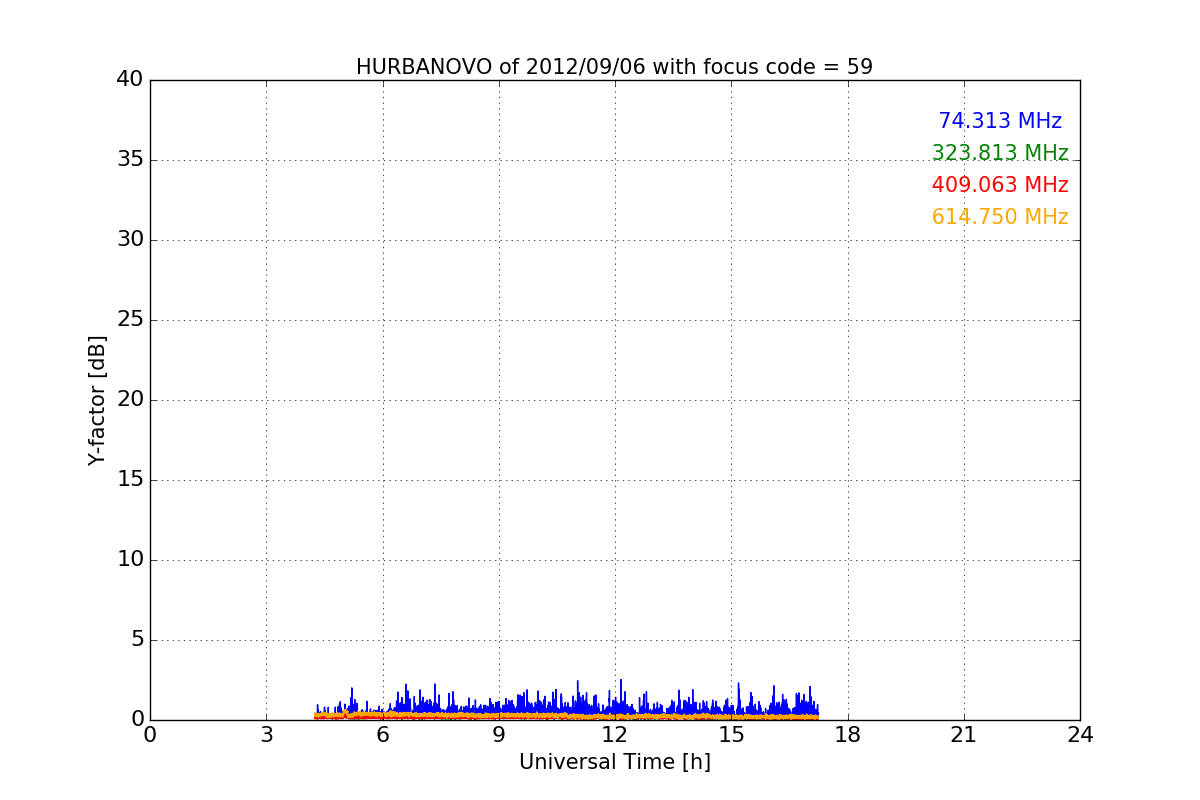Click y-axis tick label 35
Image resolution: width=1200 pixels, height=800 pixels.
pyautogui.click(x=130, y=160)
